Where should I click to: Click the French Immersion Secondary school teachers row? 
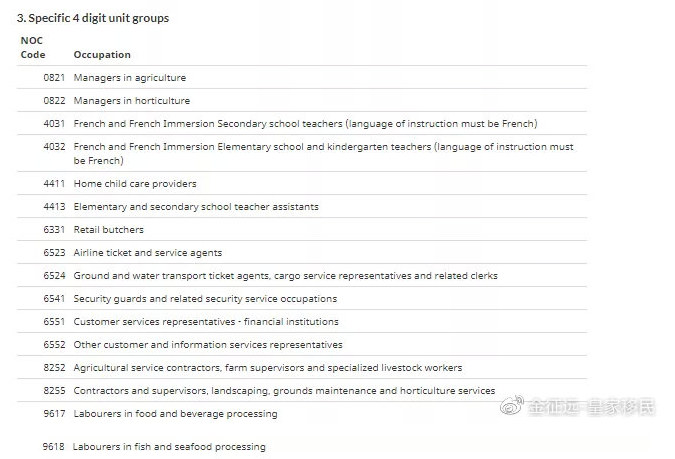(x=302, y=124)
